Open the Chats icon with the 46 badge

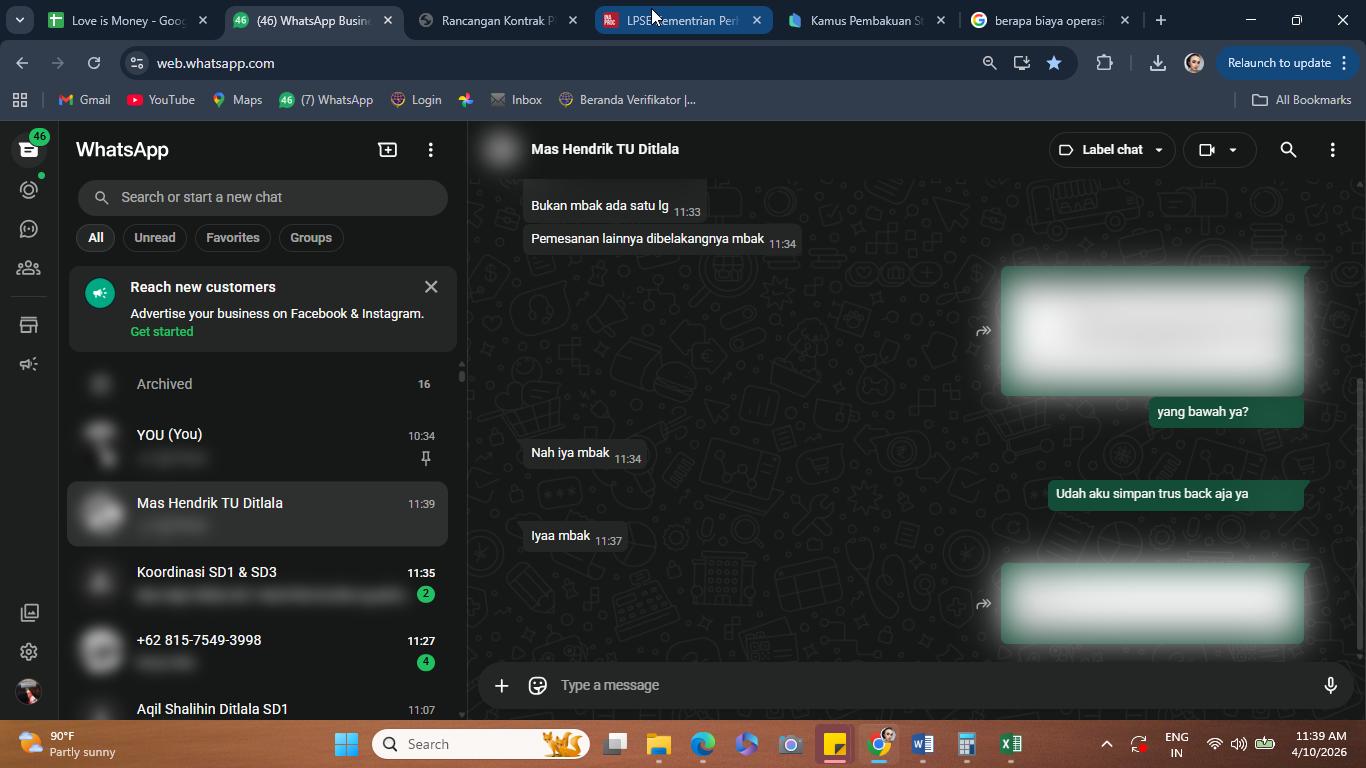point(29,149)
